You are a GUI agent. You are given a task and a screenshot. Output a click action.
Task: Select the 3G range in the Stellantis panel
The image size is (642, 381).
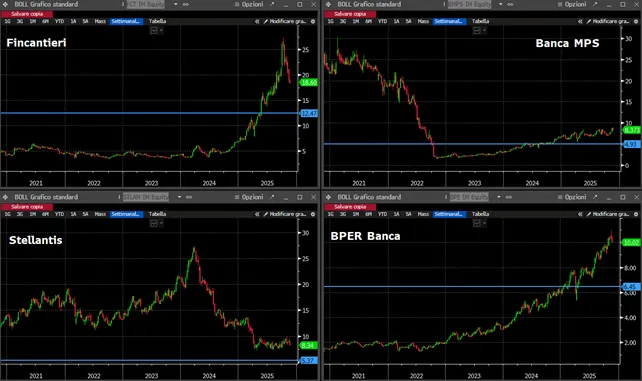pyautogui.click(x=20, y=214)
